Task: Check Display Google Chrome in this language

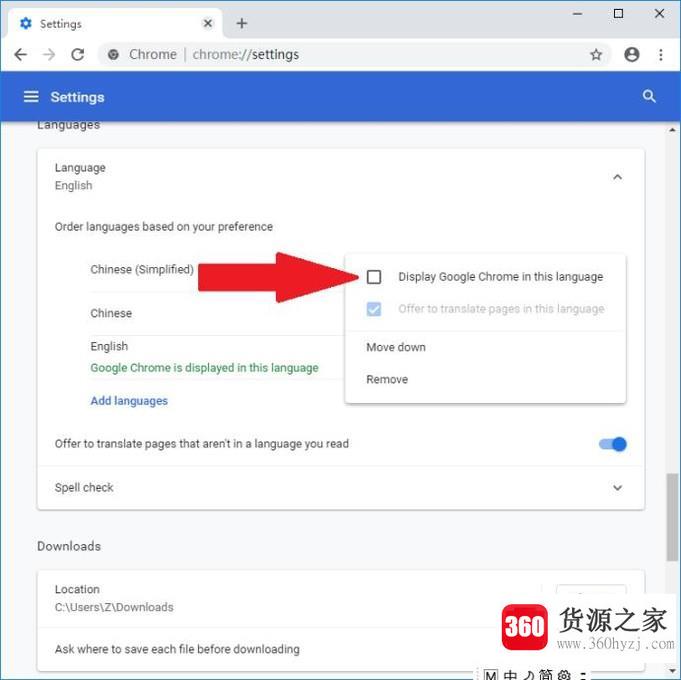Action: pos(374,277)
